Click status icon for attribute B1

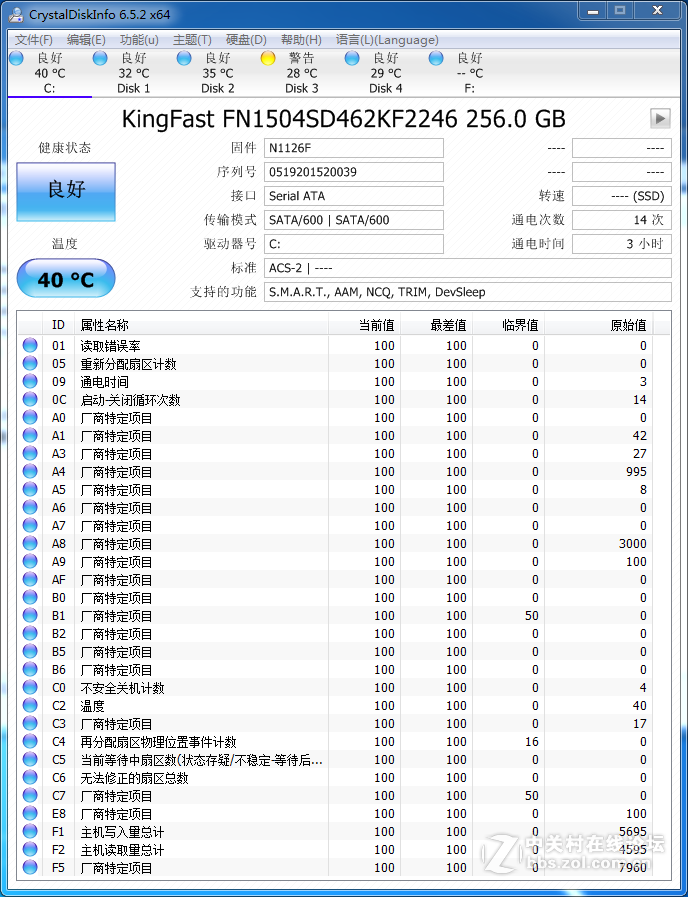pos(30,616)
